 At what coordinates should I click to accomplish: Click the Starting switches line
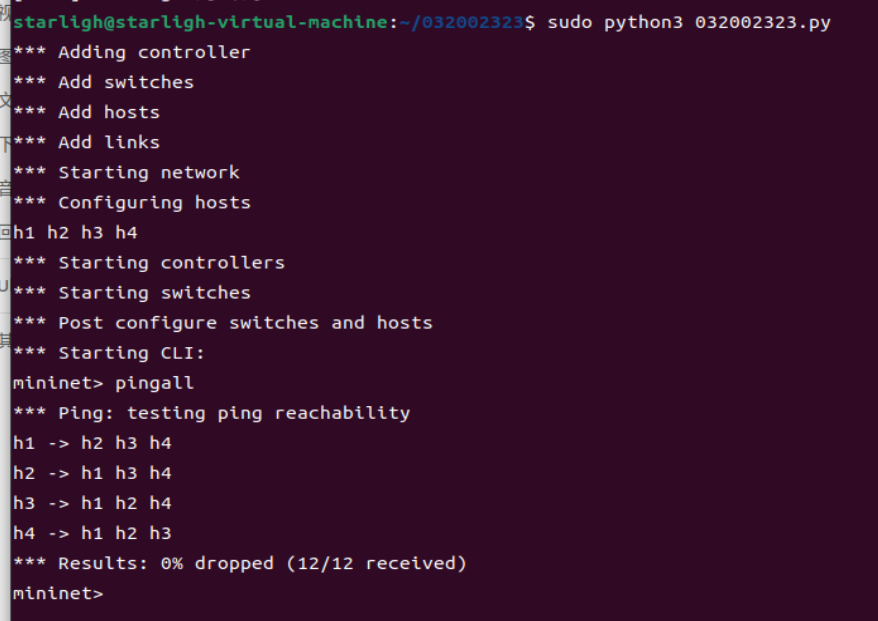(x=132, y=292)
